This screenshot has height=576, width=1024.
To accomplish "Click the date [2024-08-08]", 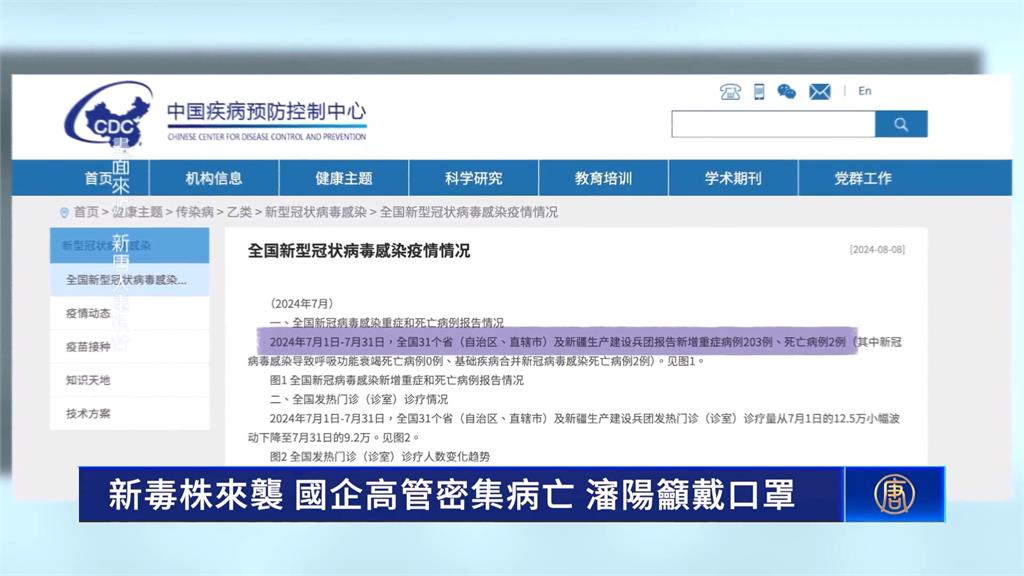I will [x=877, y=249].
